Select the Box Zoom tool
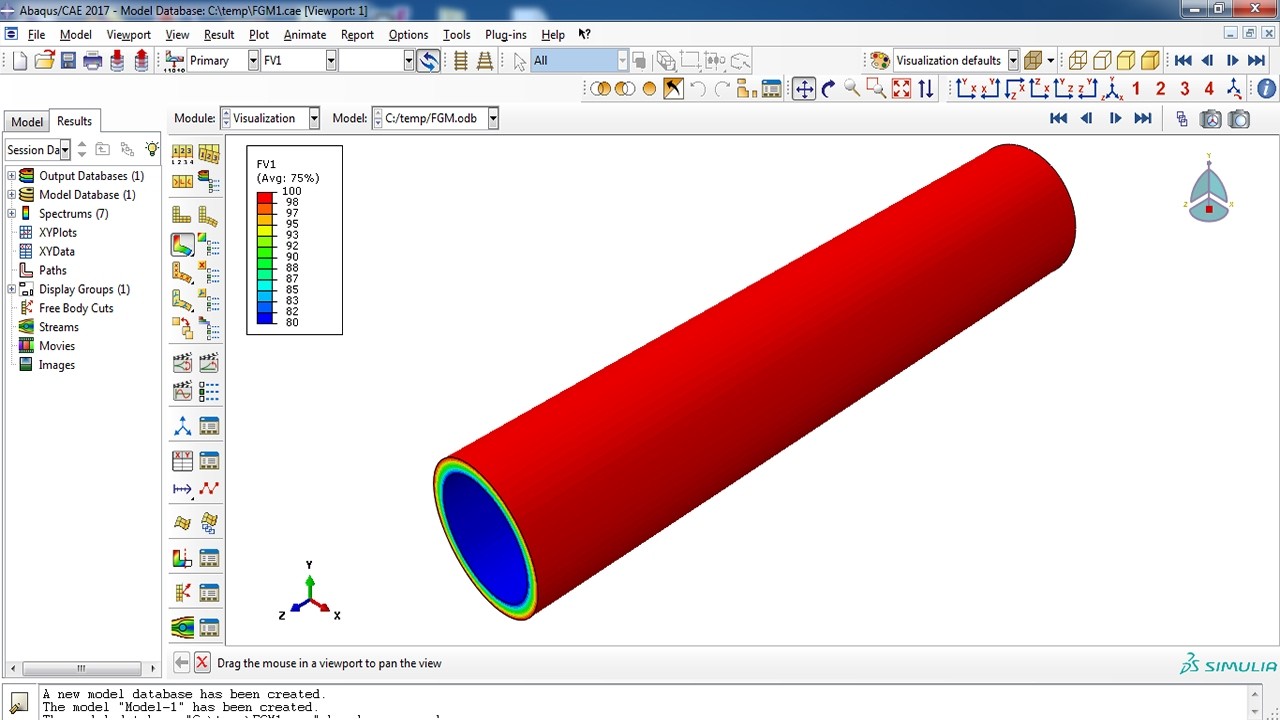The height and width of the screenshot is (720, 1280). tap(877, 89)
